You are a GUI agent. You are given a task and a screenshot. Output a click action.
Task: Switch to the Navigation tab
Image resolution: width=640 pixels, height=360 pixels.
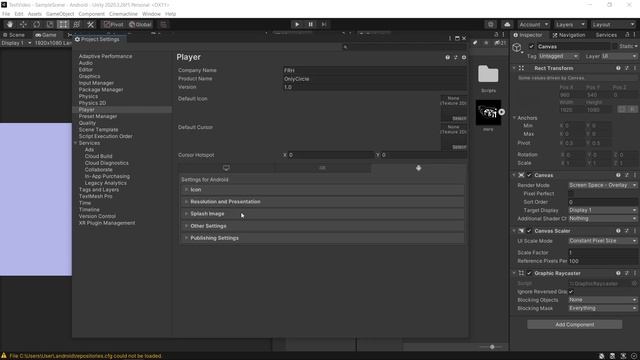click(x=569, y=35)
